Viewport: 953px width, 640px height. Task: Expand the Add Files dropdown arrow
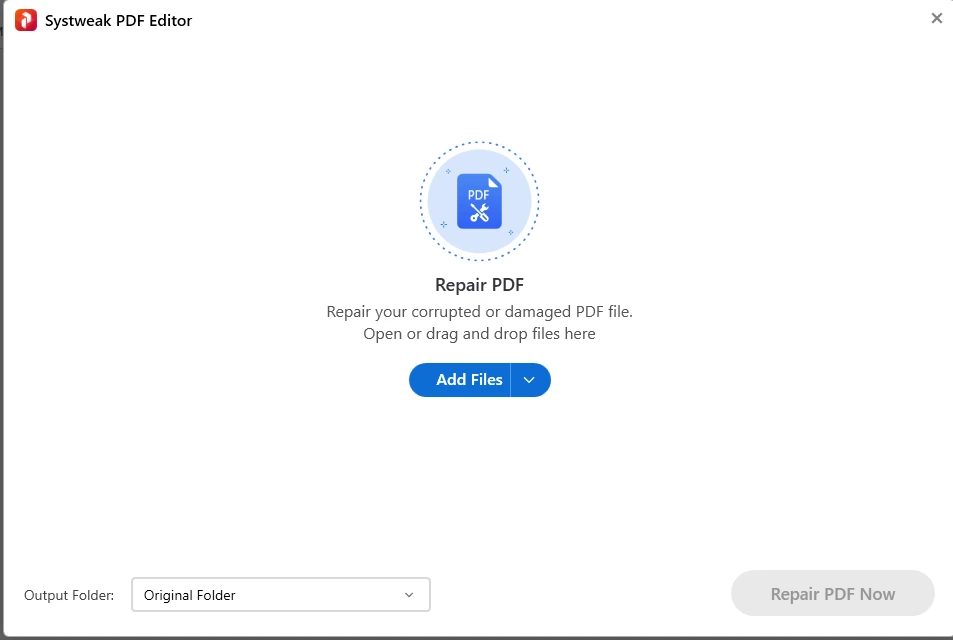click(530, 380)
